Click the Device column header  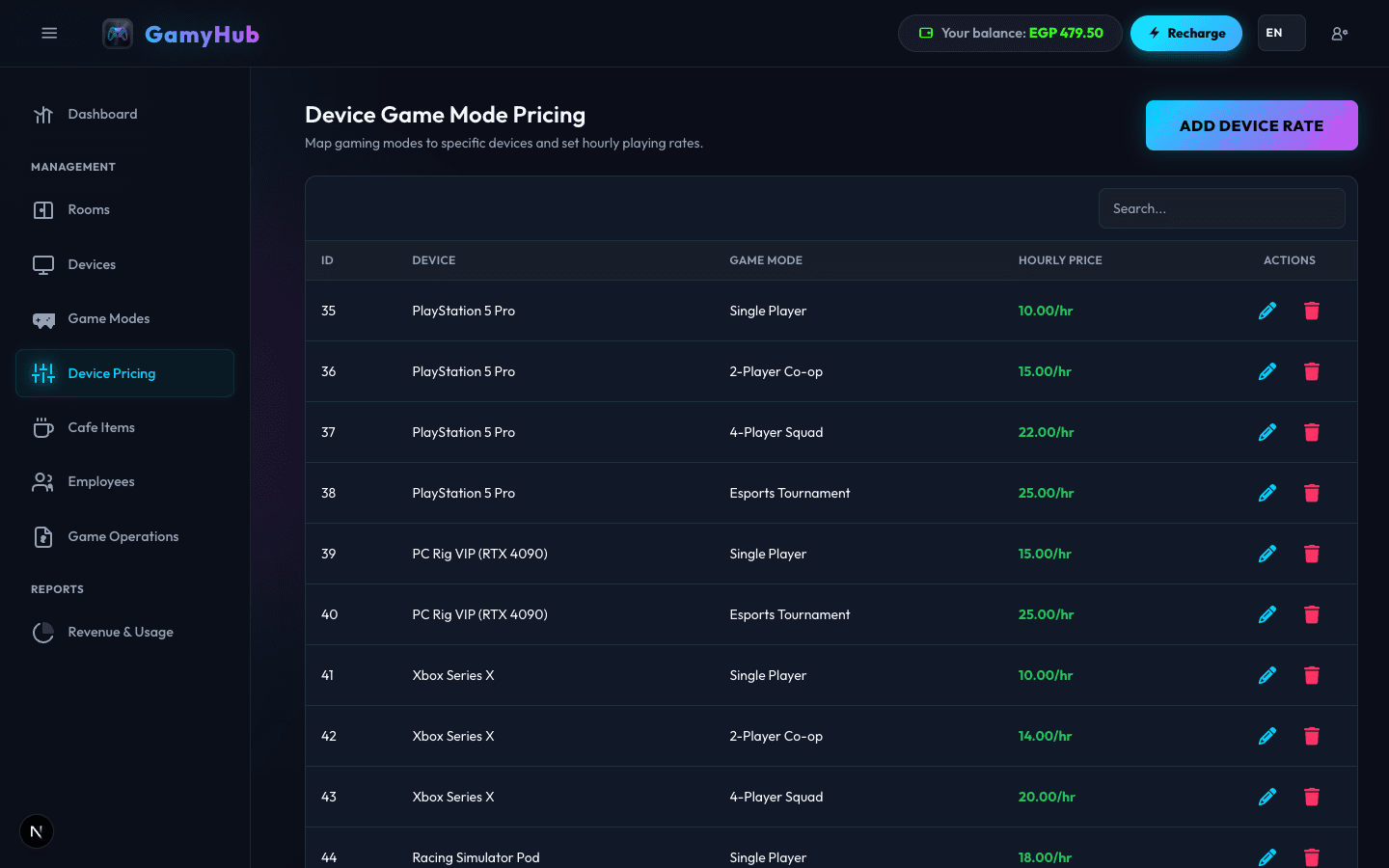pos(434,260)
